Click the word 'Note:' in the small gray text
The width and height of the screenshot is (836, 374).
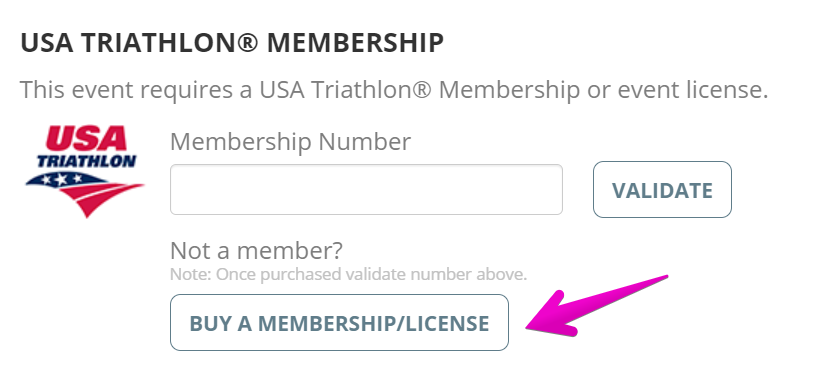coord(191,274)
